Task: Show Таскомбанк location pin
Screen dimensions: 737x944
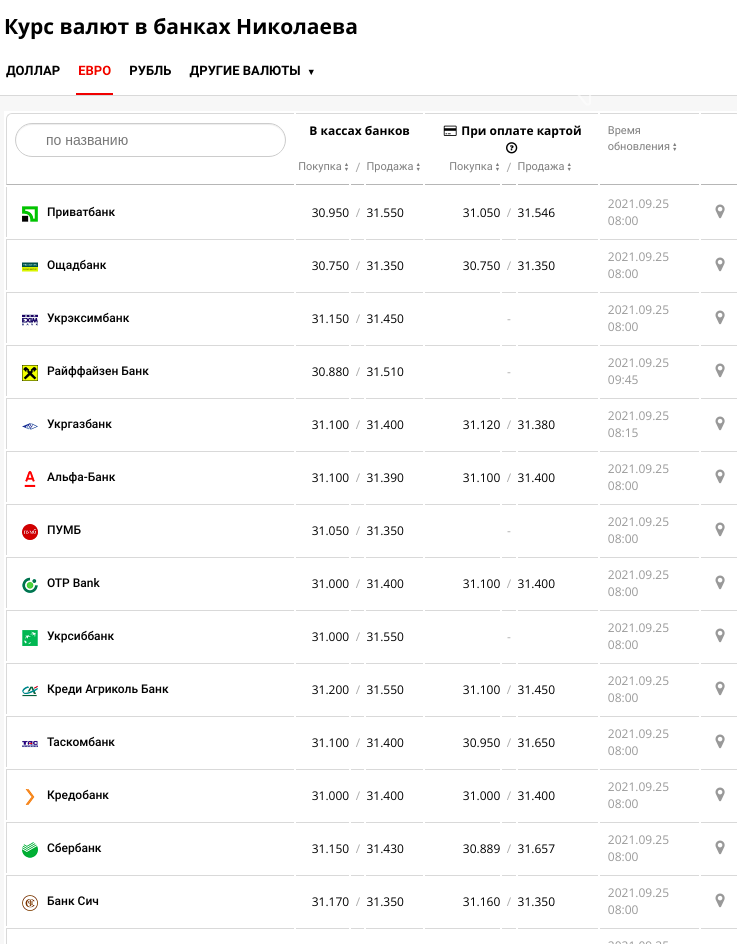Action: pyautogui.click(x=720, y=741)
